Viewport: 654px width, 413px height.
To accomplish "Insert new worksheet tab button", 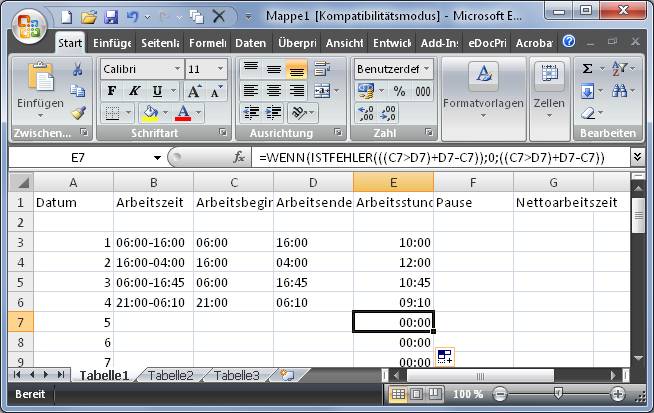I will [287, 375].
